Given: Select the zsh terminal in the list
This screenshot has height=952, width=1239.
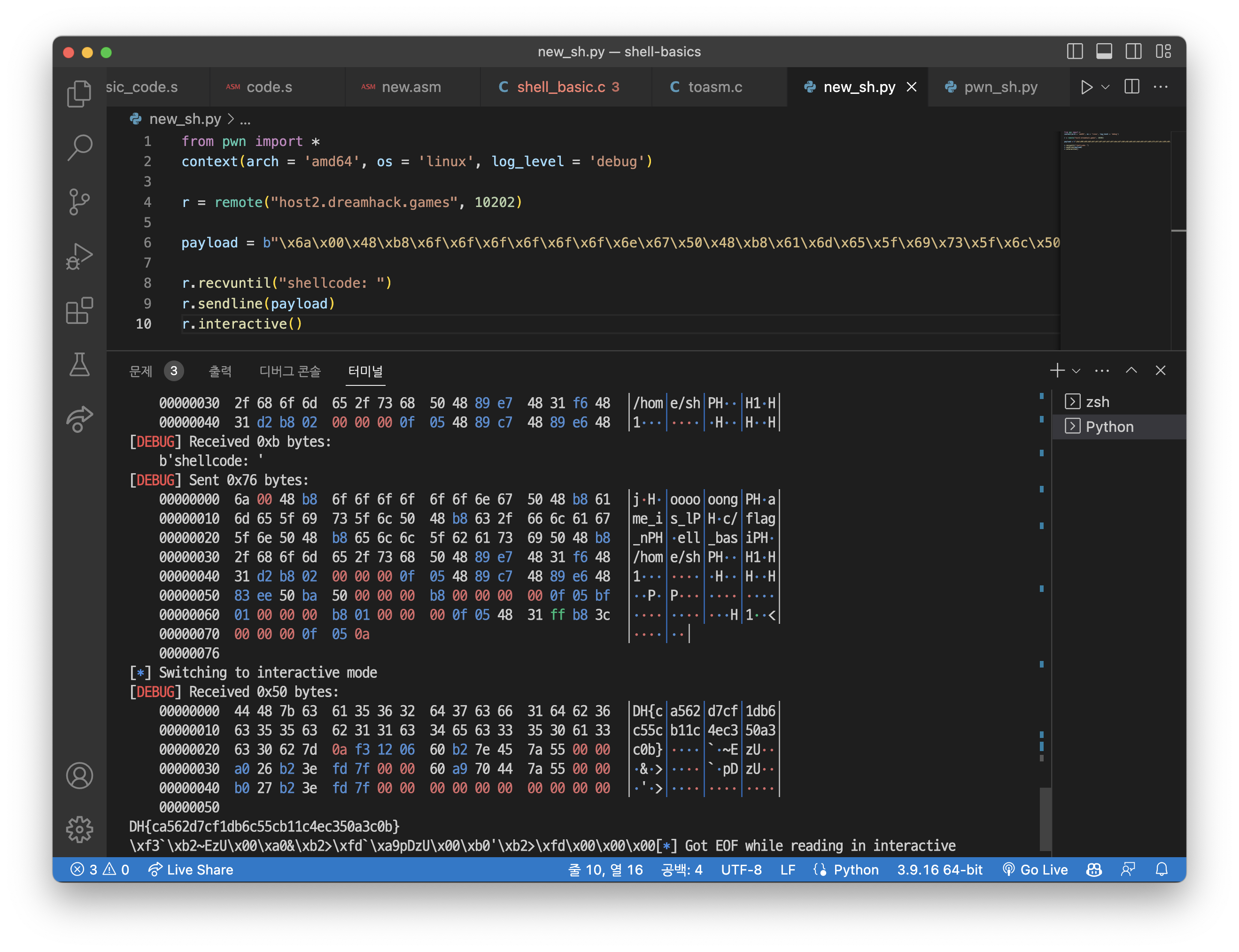Looking at the screenshot, I should click(x=1097, y=402).
